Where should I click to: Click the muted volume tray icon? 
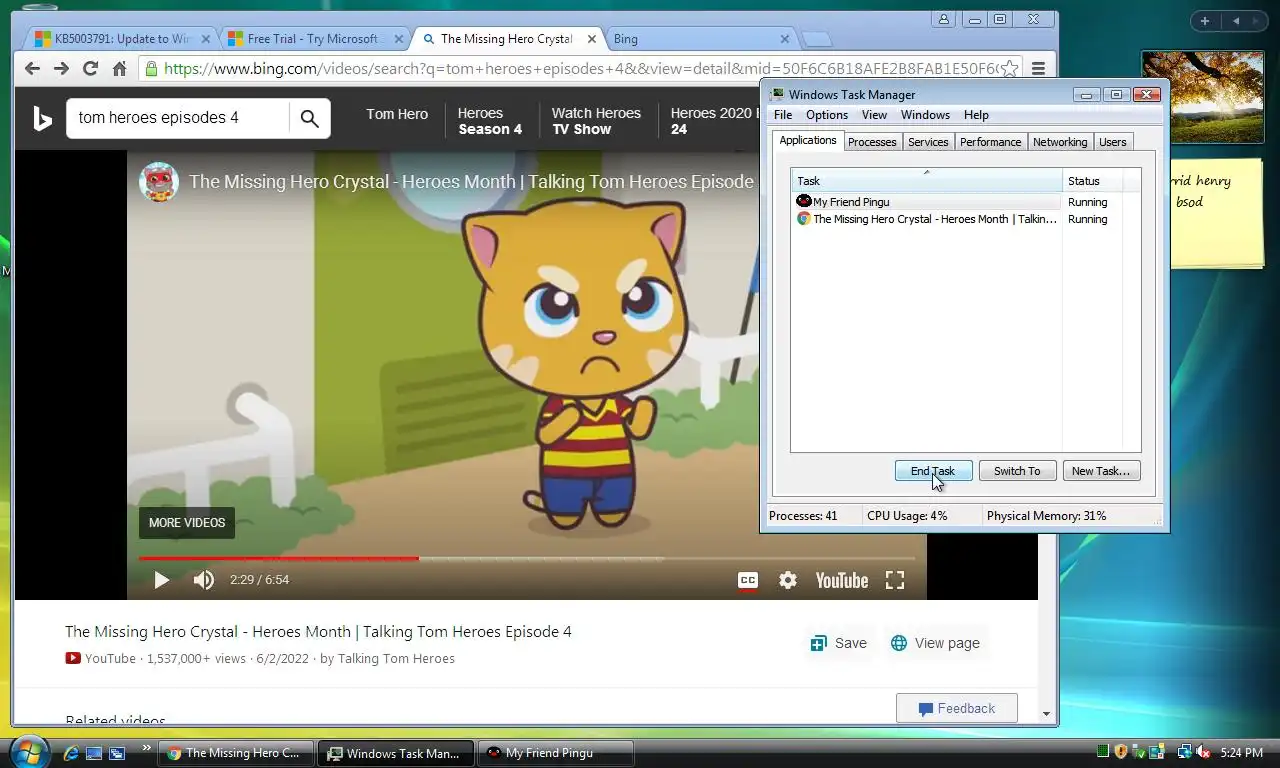pos(1203,752)
